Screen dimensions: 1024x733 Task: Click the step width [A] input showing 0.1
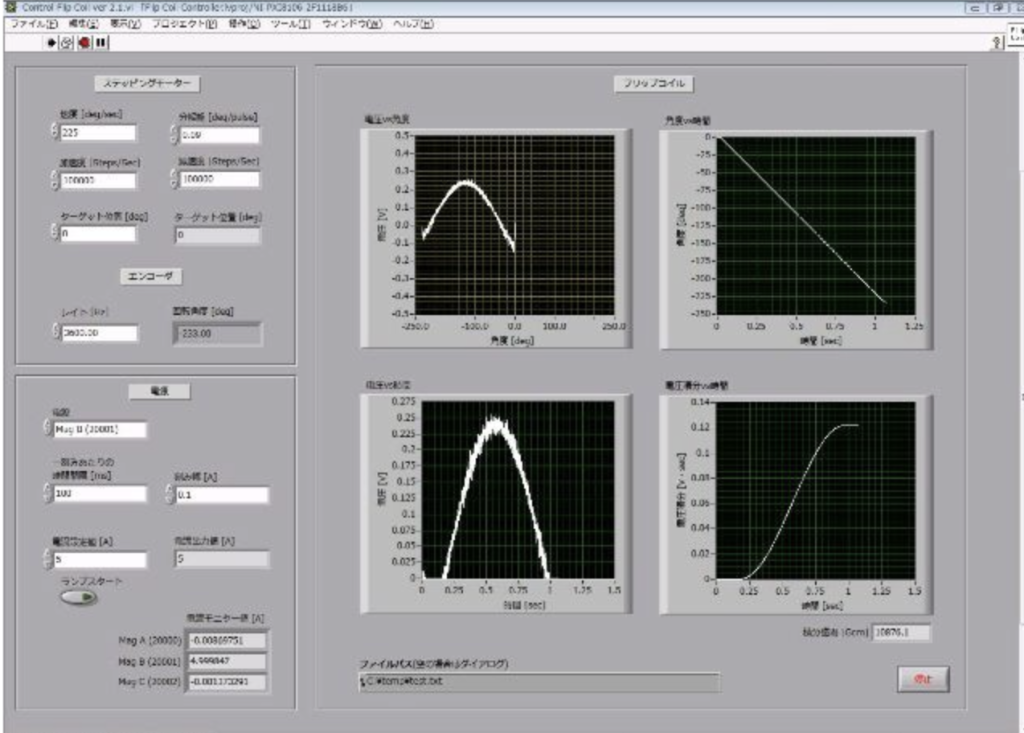point(222,495)
